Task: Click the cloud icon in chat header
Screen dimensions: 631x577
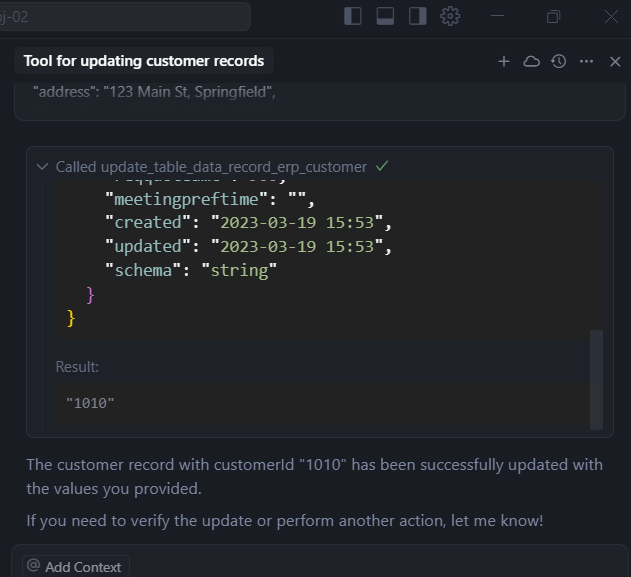Action: [x=531, y=62]
